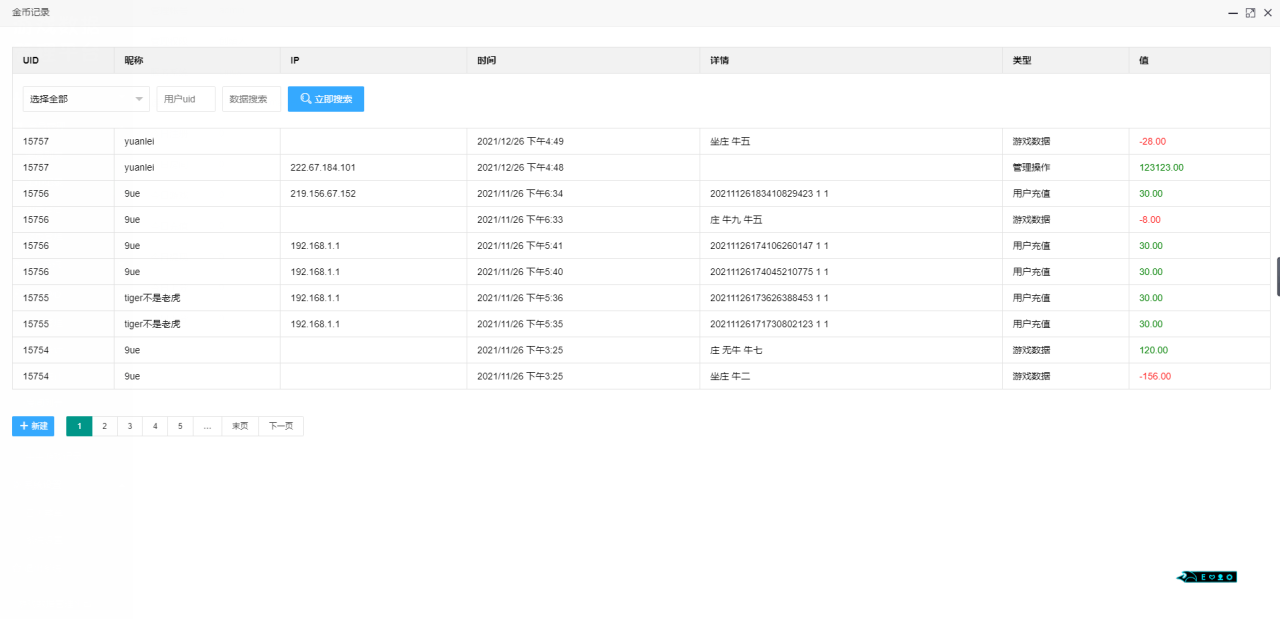Select page 5 in pagination

coord(180,426)
